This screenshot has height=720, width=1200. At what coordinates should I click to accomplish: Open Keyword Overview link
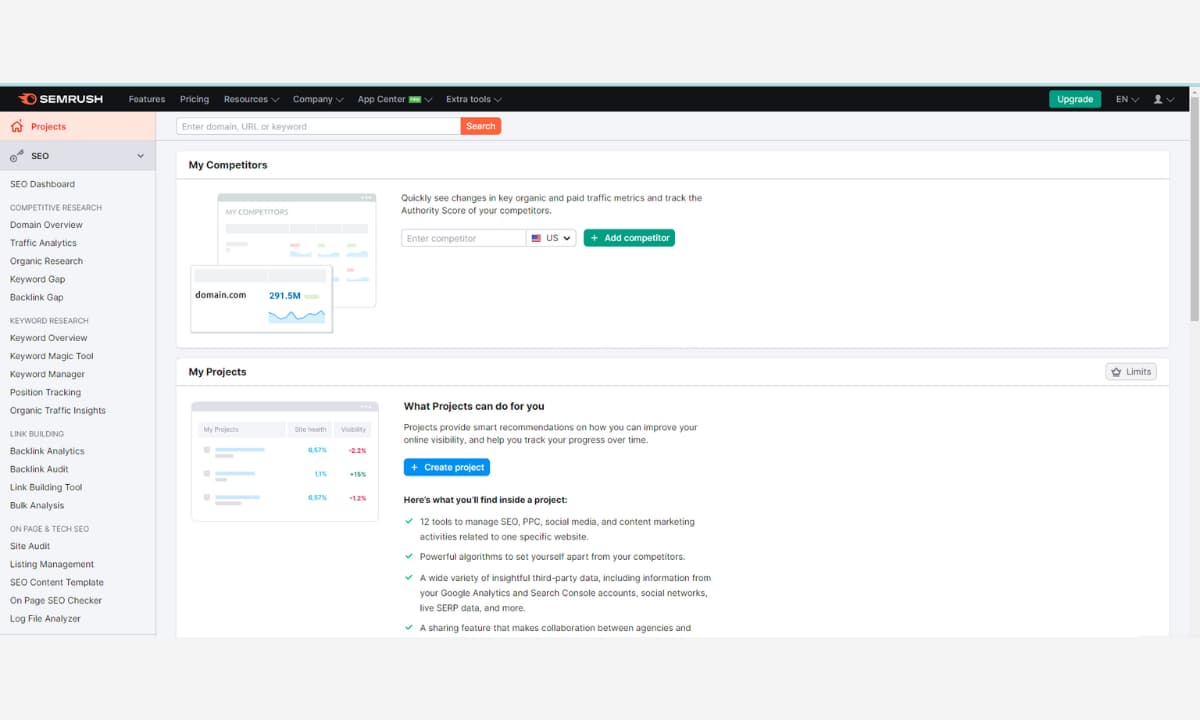pos(48,338)
